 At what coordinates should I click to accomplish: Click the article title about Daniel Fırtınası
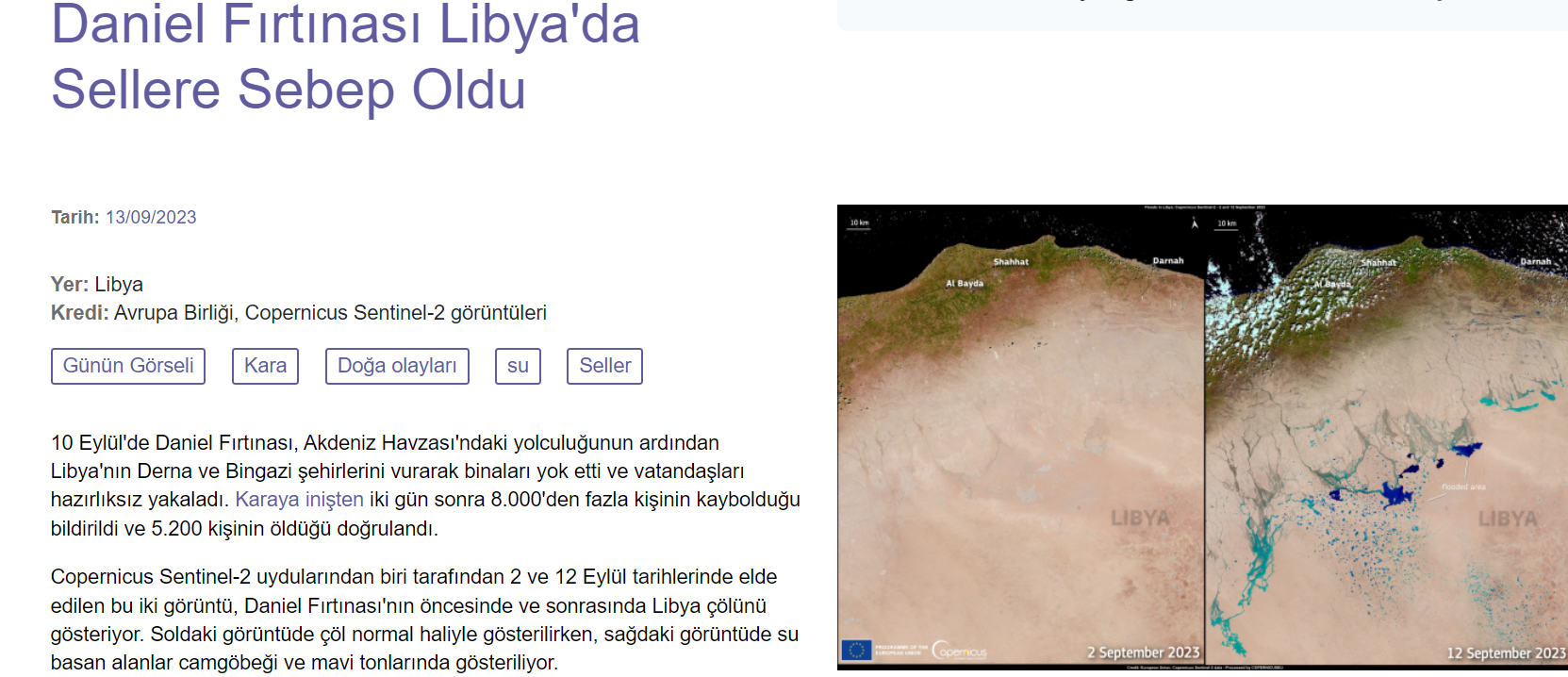(x=345, y=57)
